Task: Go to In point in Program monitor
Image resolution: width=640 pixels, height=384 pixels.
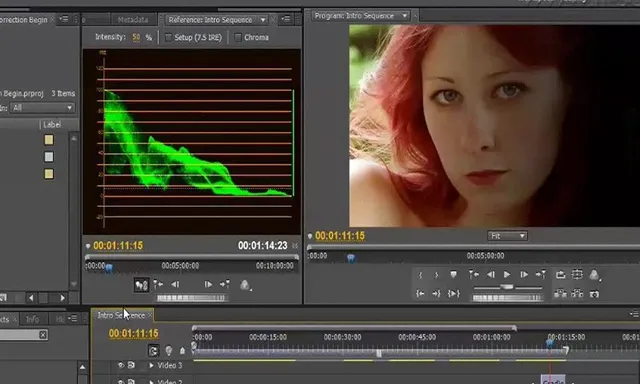Action: click(x=473, y=275)
